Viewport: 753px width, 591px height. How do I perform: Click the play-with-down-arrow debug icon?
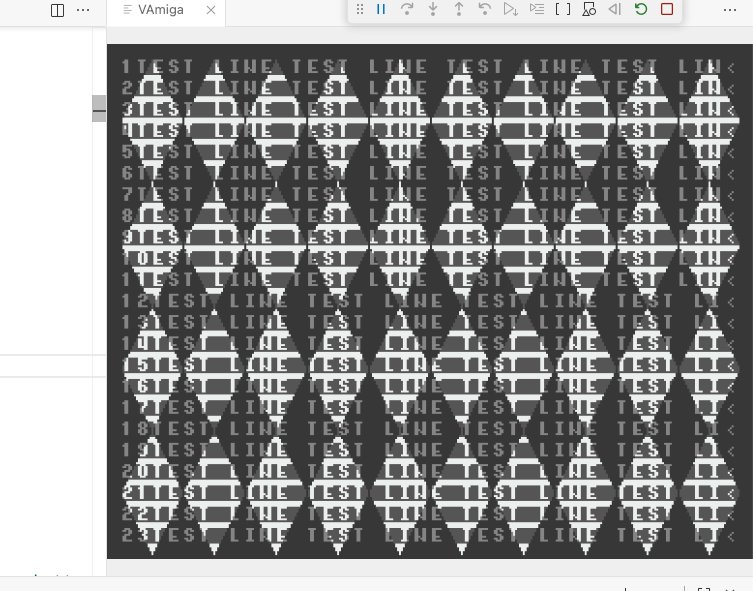[510, 9]
